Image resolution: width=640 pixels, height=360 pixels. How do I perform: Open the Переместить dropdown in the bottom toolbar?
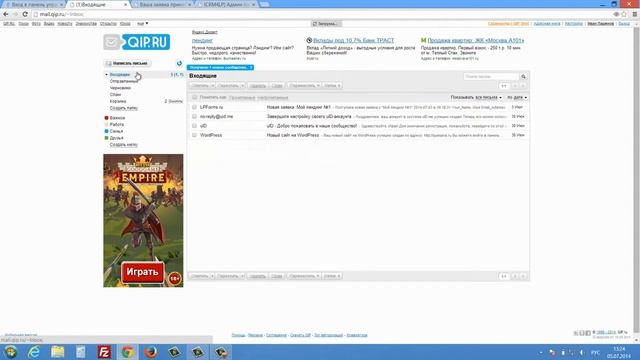304,276
